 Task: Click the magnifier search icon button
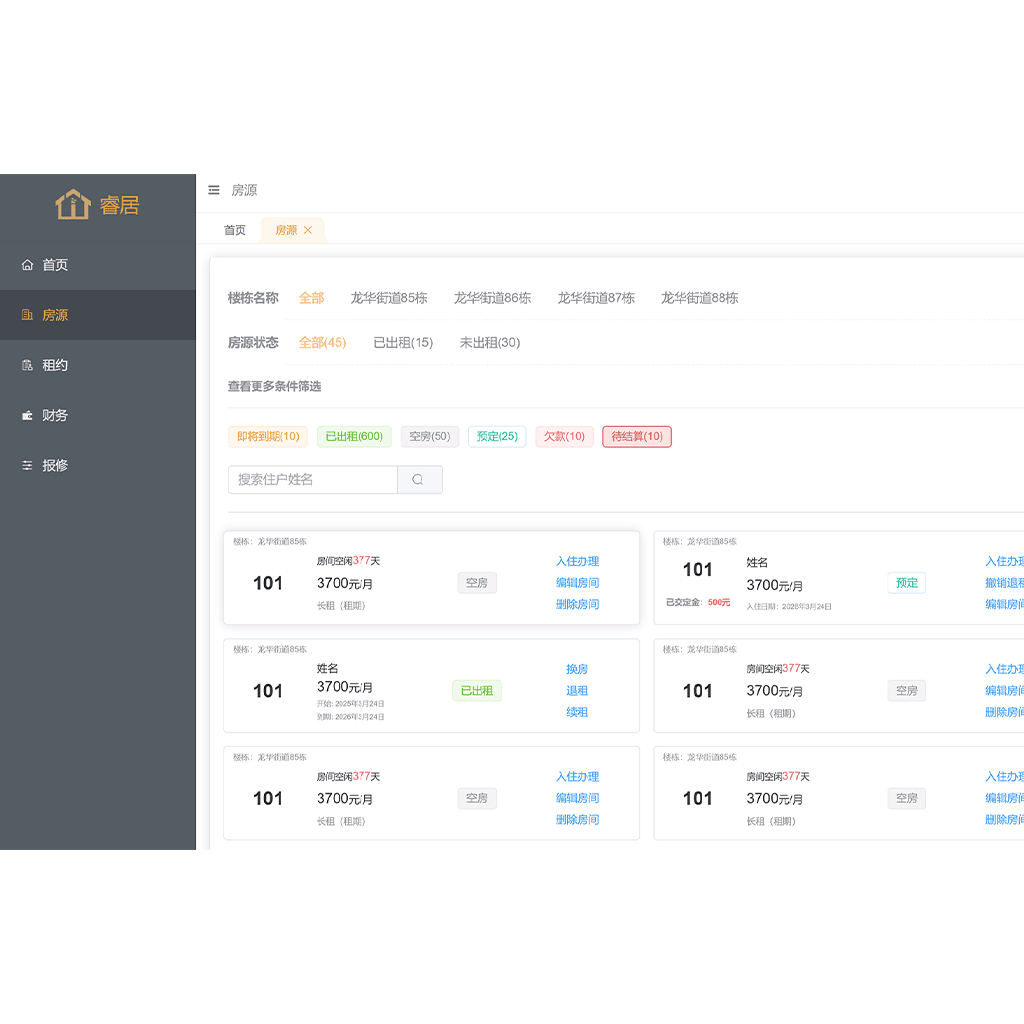coord(419,480)
